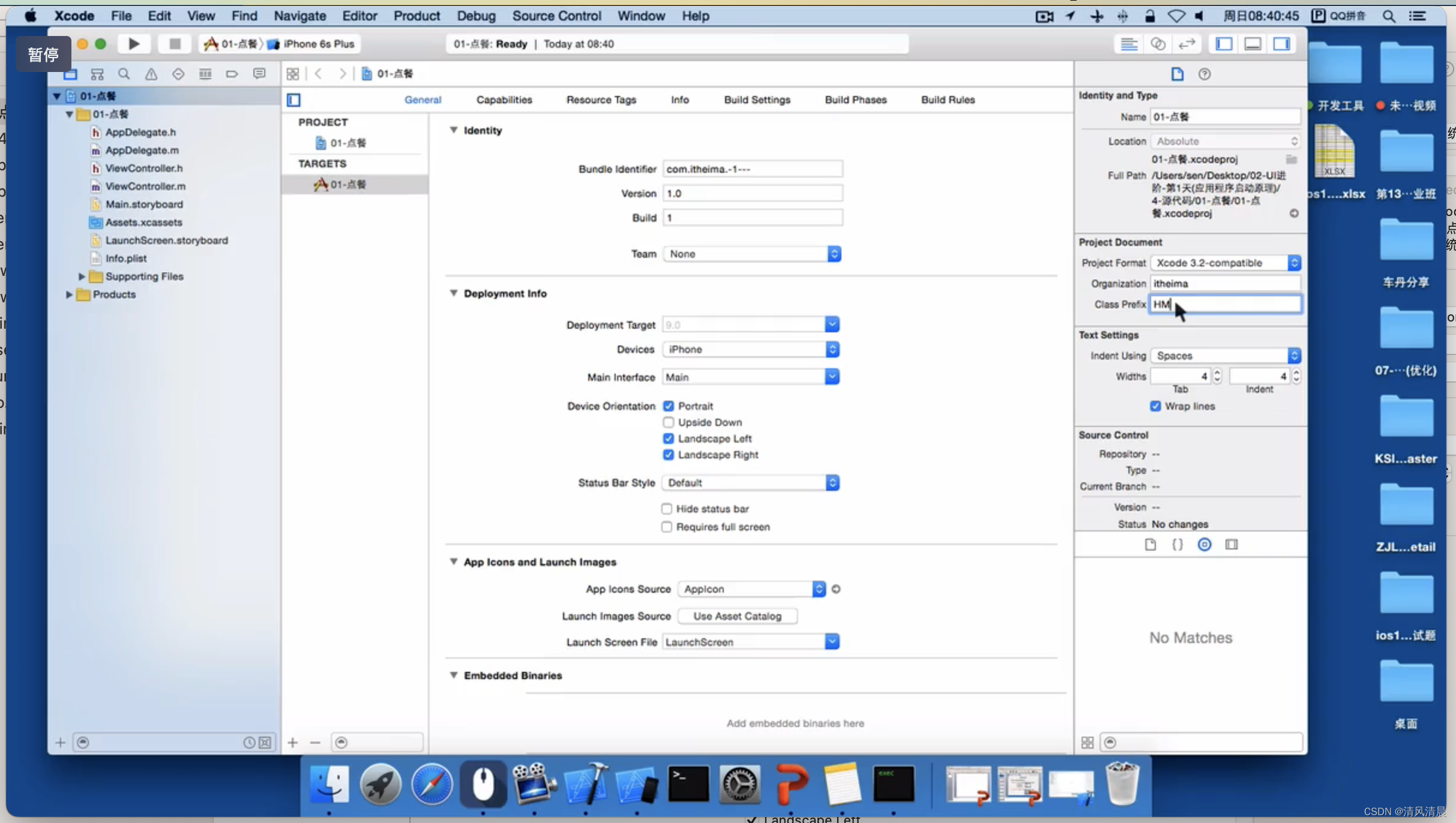Open the Team dropdown
Image resolution: width=1456 pixels, height=823 pixels.
(x=752, y=254)
